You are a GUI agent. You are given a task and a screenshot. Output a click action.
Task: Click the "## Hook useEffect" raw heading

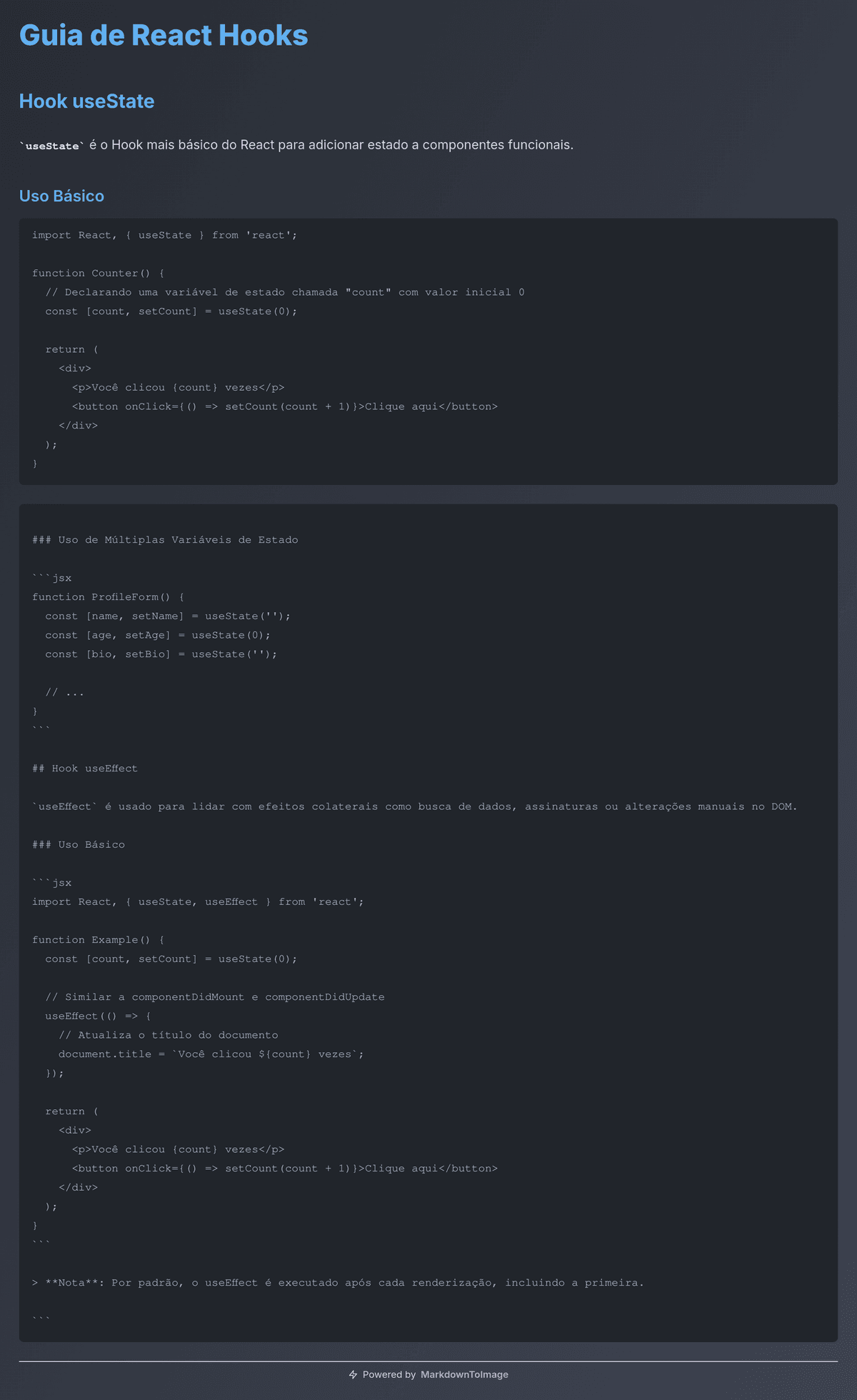point(85,769)
